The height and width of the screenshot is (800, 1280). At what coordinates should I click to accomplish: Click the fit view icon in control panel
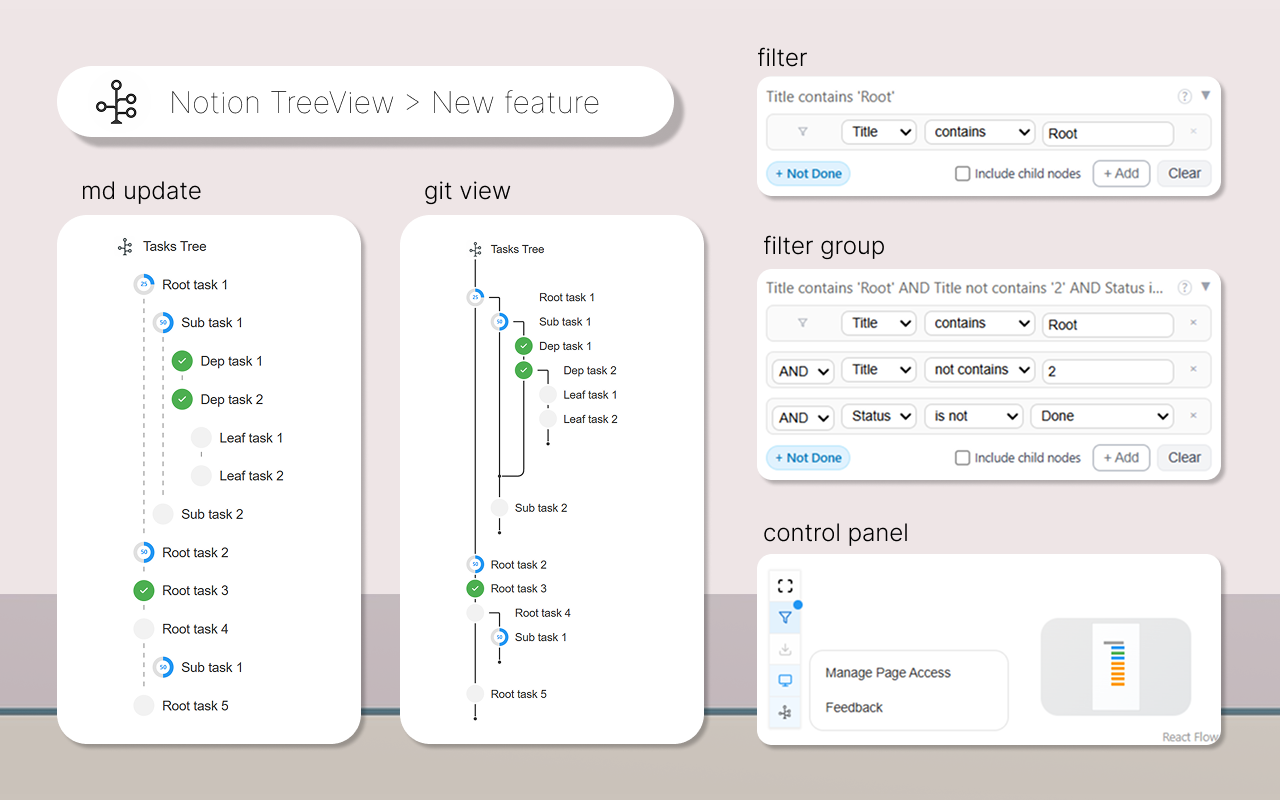coord(785,586)
